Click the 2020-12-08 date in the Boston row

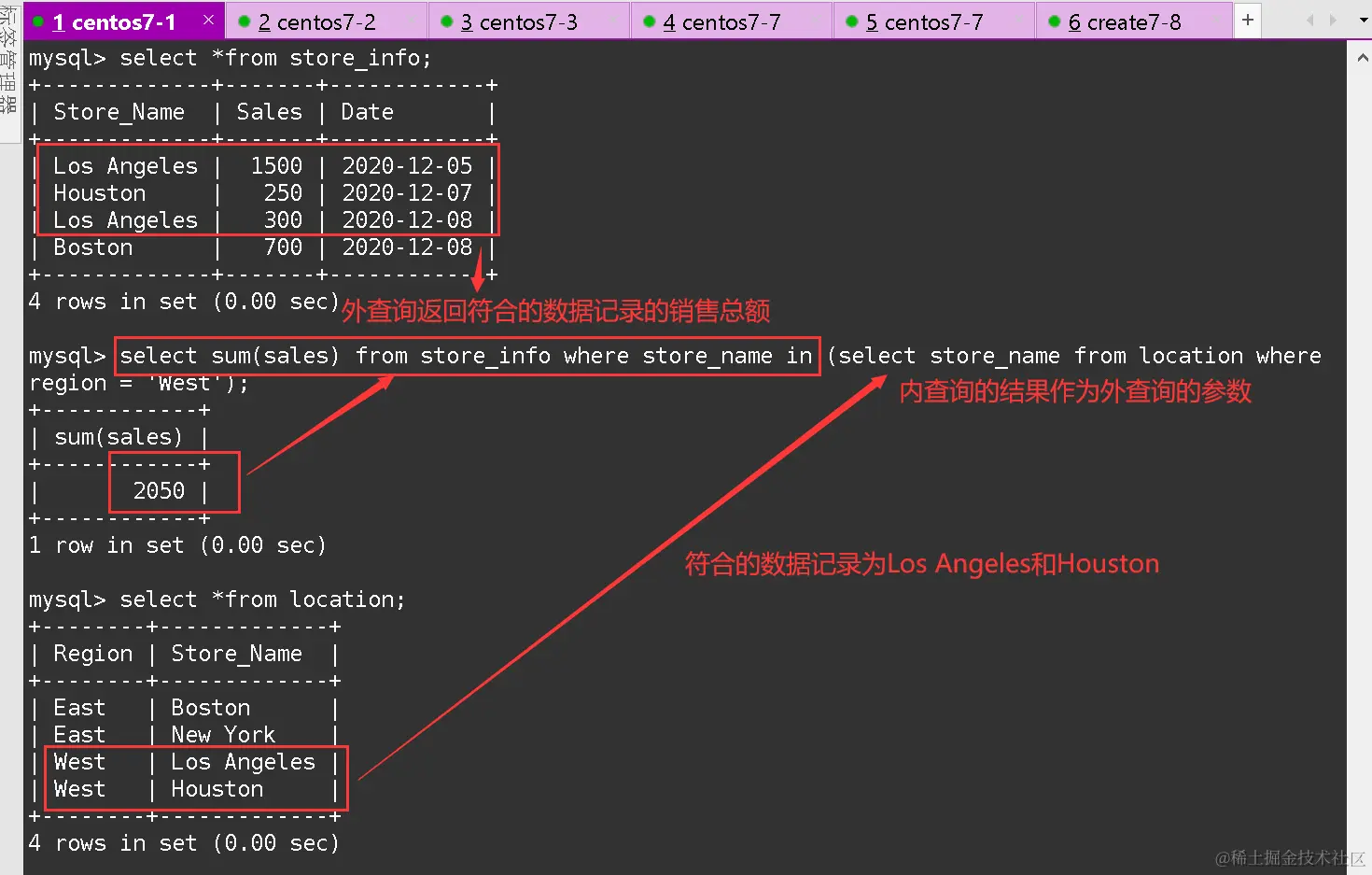pos(407,247)
